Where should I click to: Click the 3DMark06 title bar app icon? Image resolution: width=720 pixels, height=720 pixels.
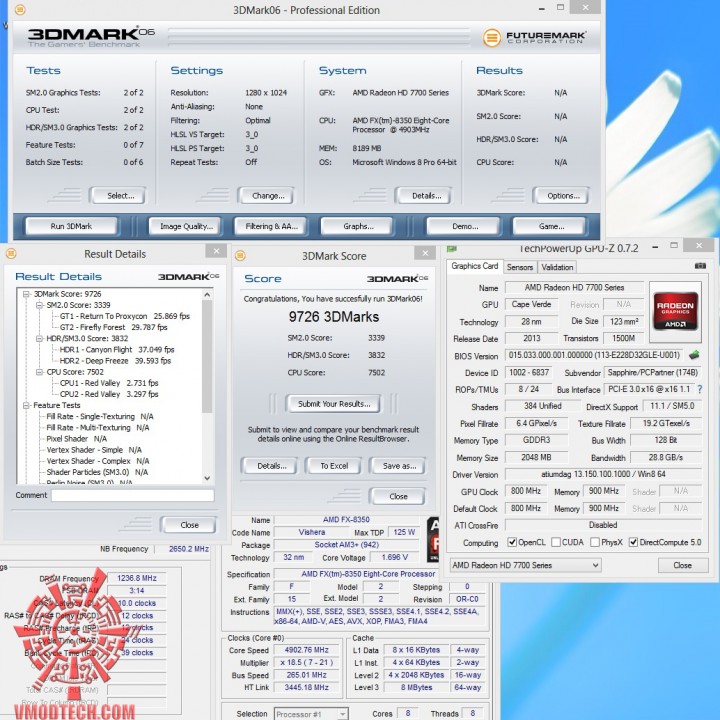pos(20,10)
